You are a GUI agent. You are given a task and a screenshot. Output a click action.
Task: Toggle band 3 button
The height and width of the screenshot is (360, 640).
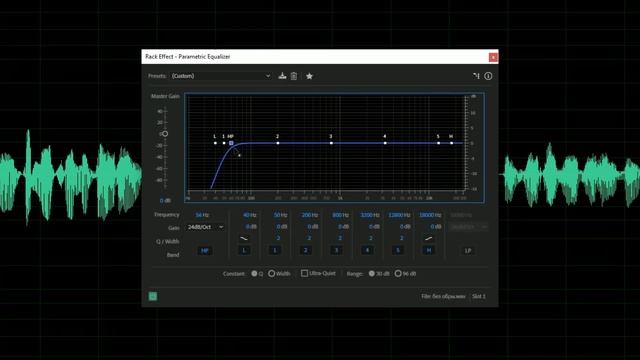pos(336,251)
